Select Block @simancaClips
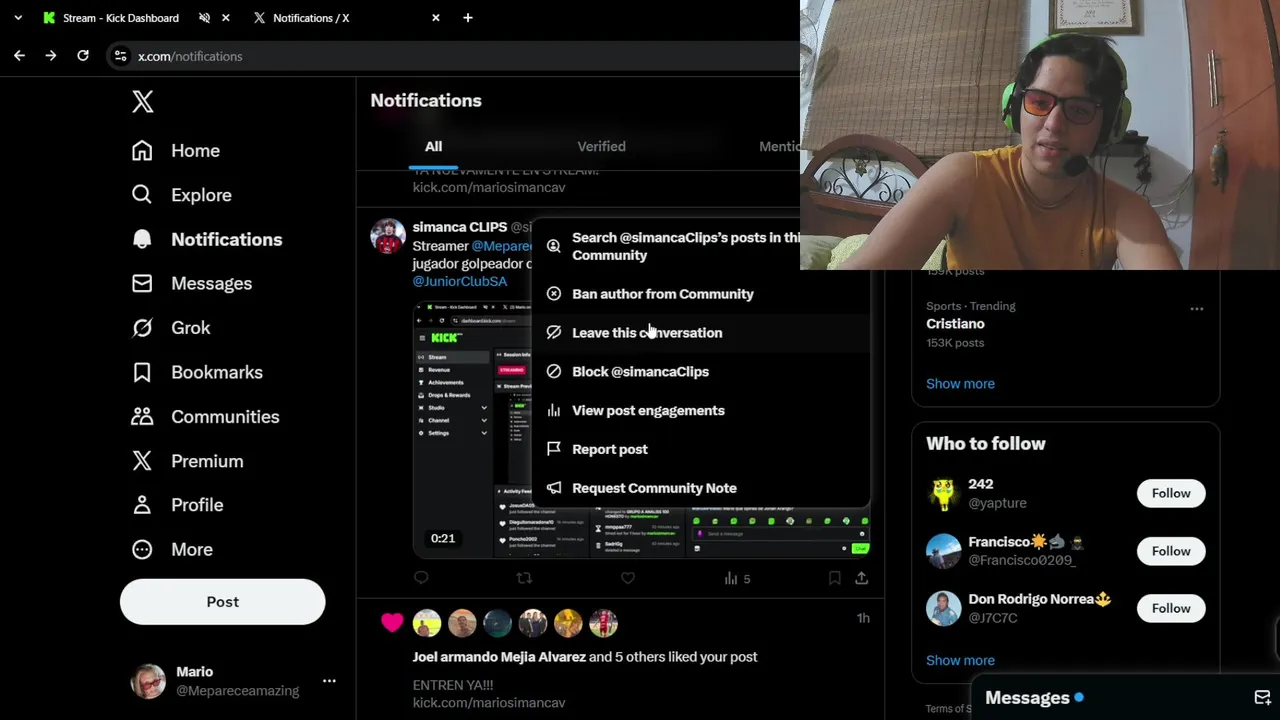 click(x=700, y=372)
